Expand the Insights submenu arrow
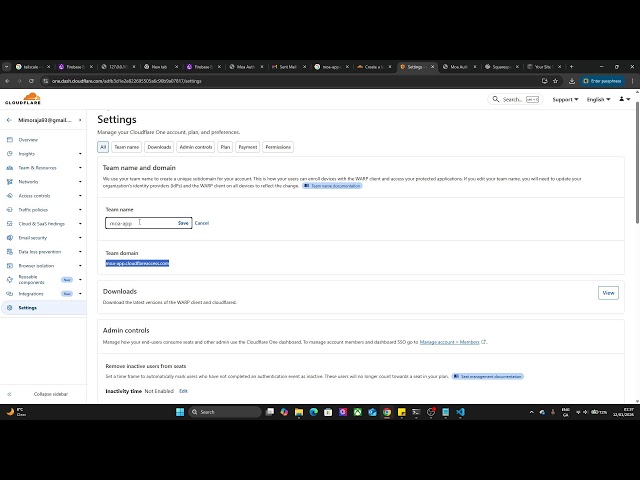 pos(80,154)
